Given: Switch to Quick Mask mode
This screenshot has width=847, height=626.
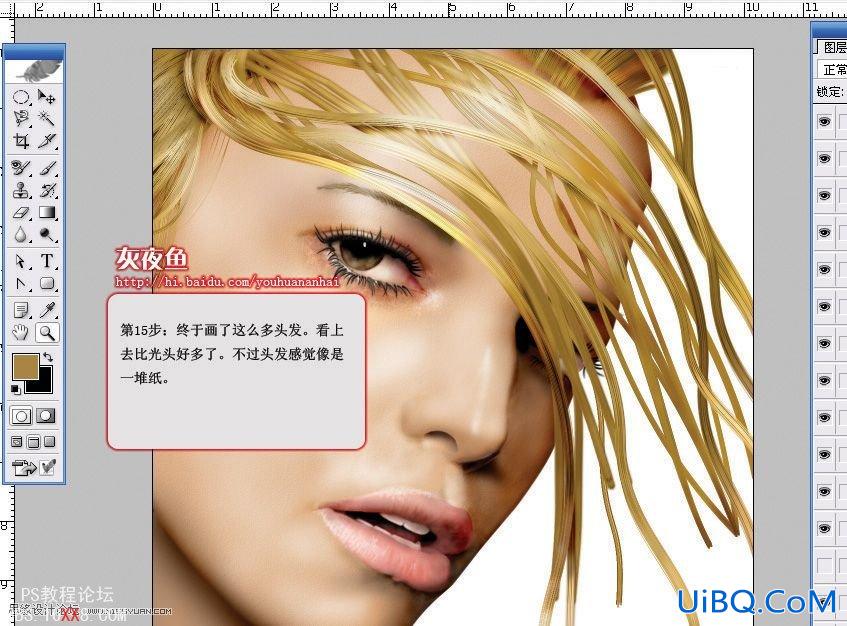Looking at the screenshot, I should [46, 416].
